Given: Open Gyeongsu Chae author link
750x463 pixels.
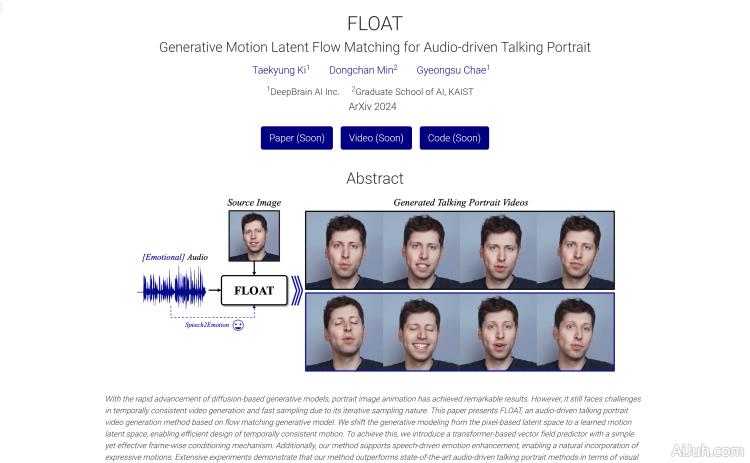Looking at the screenshot, I should [452, 70].
